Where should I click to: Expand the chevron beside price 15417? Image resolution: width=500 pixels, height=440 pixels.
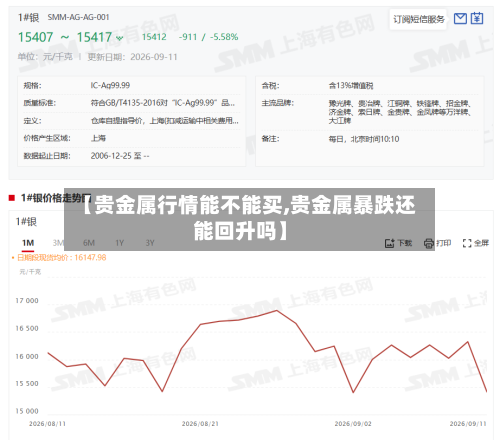[x=120, y=38]
